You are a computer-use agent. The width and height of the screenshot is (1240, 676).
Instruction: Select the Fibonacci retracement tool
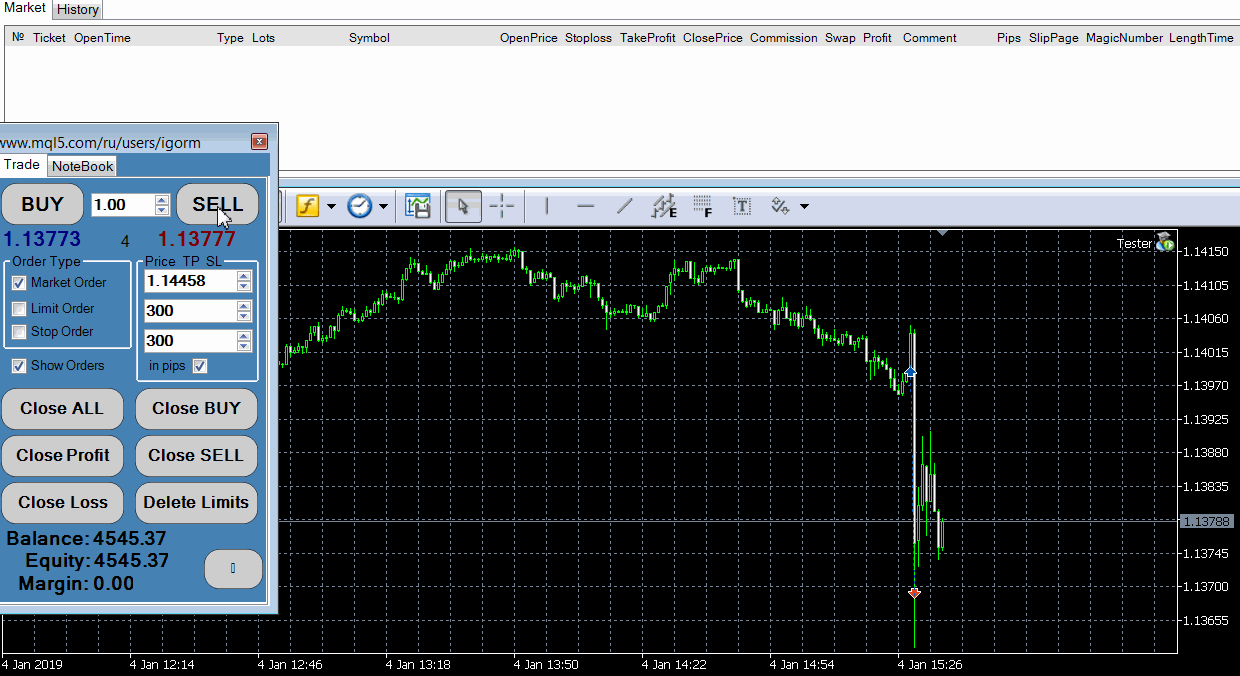point(703,206)
